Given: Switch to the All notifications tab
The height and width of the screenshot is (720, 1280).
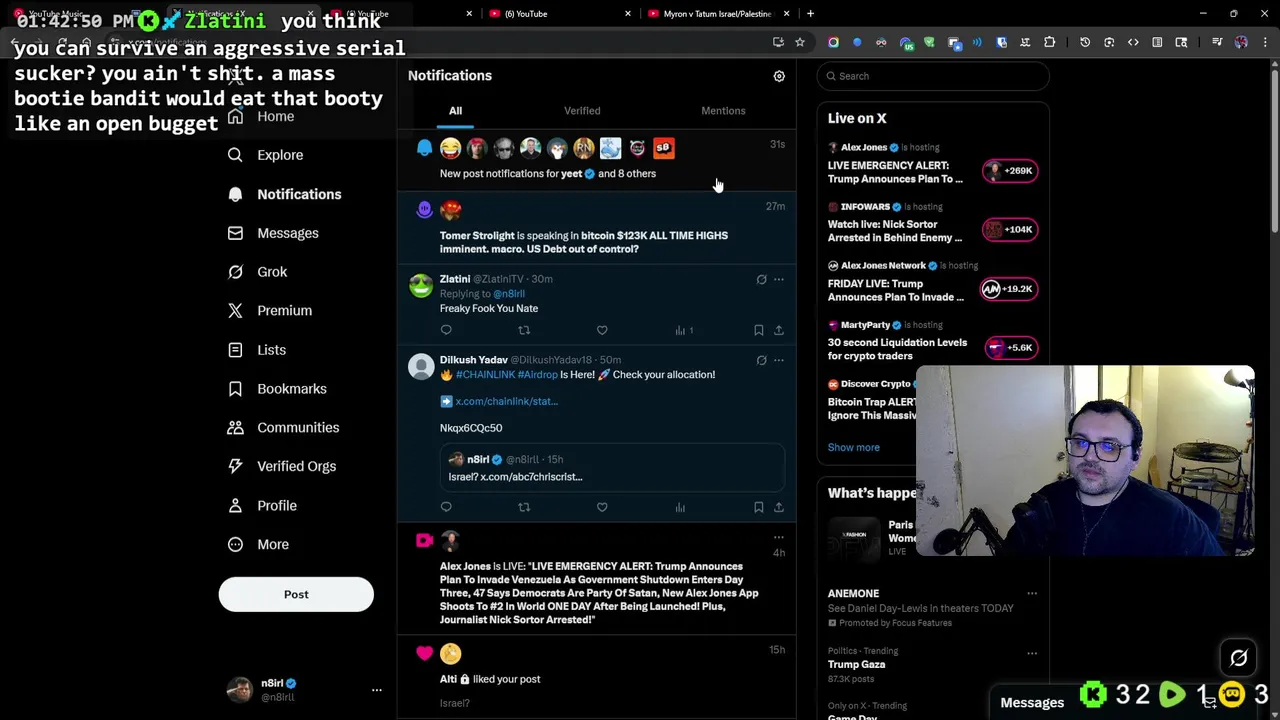Looking at the screenshot, I should 455,111.
